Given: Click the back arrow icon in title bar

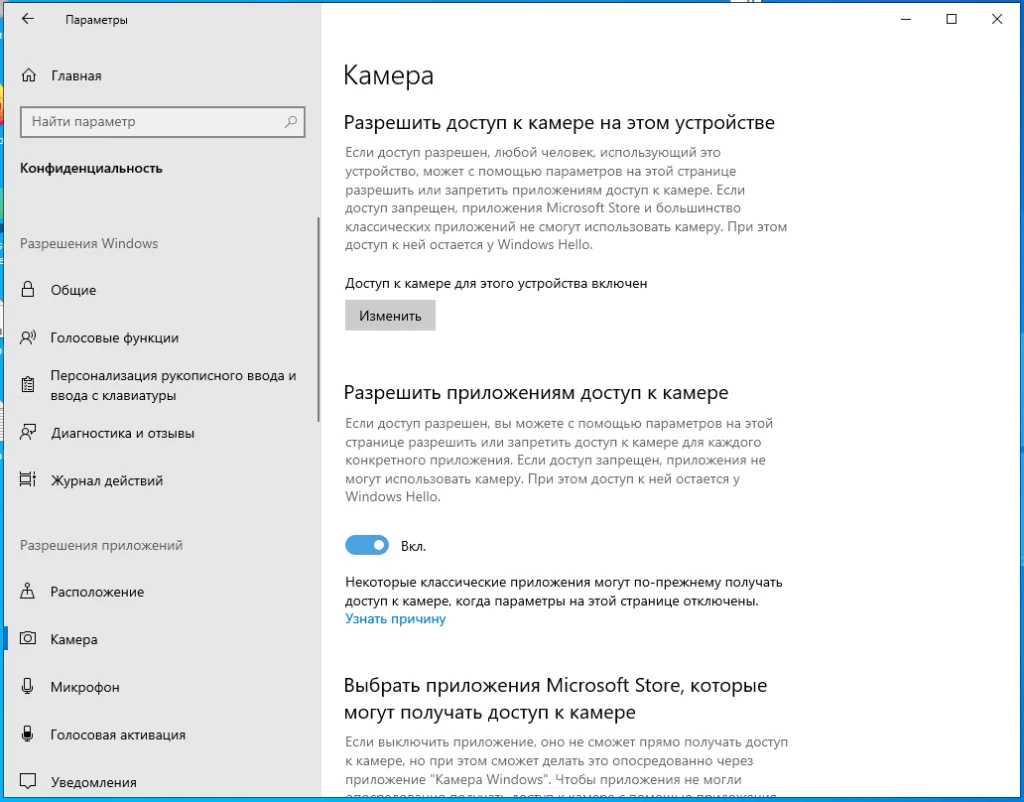Looking at the screenshot, I should 27,19.
